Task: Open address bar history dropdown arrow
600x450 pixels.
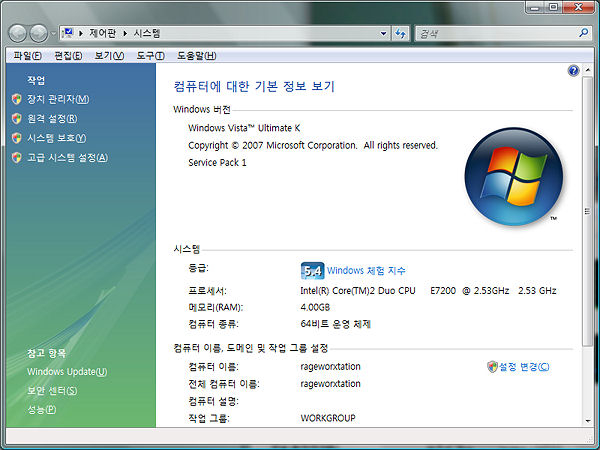Action: click(383, 34)
